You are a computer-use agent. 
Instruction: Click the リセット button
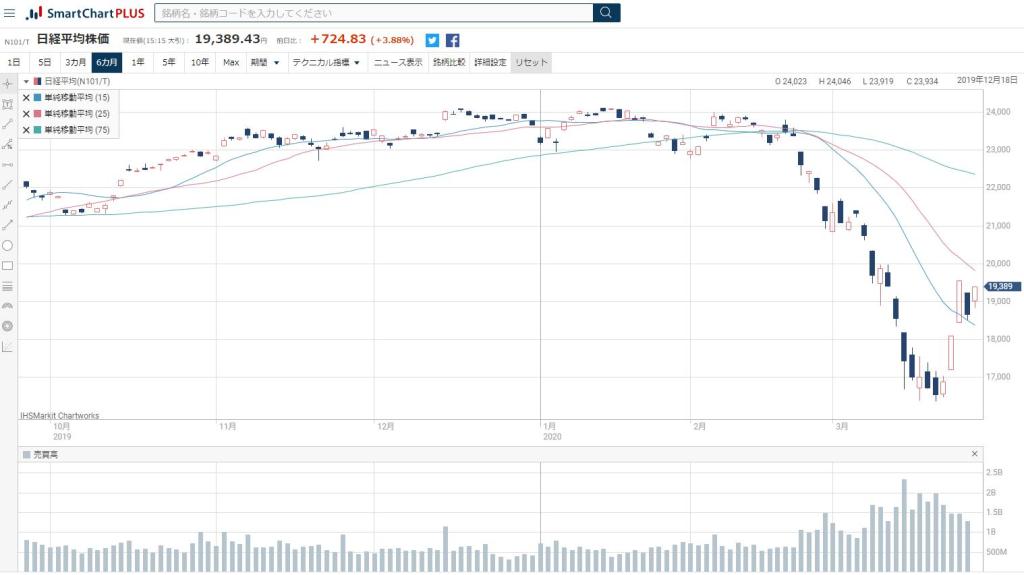[x=531, y=62]
